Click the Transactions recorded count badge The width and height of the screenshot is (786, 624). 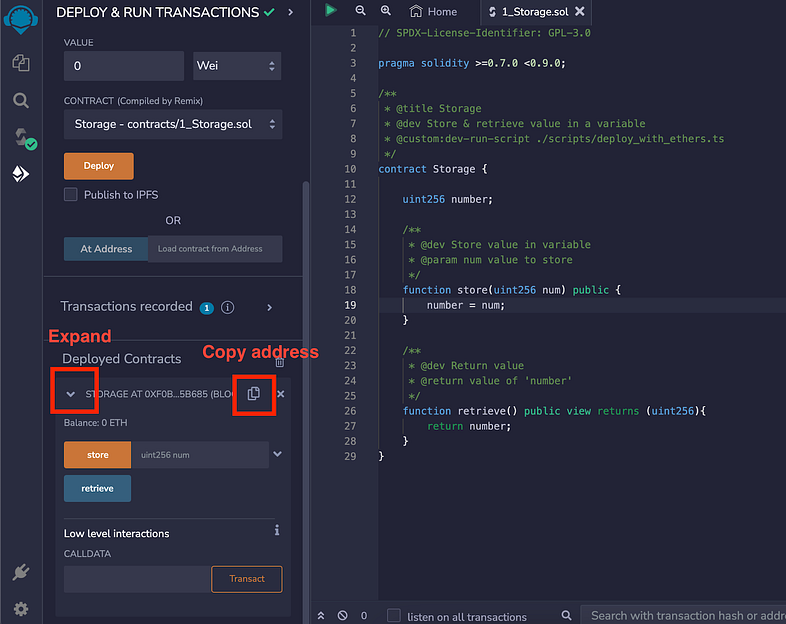tap(207, 308)
